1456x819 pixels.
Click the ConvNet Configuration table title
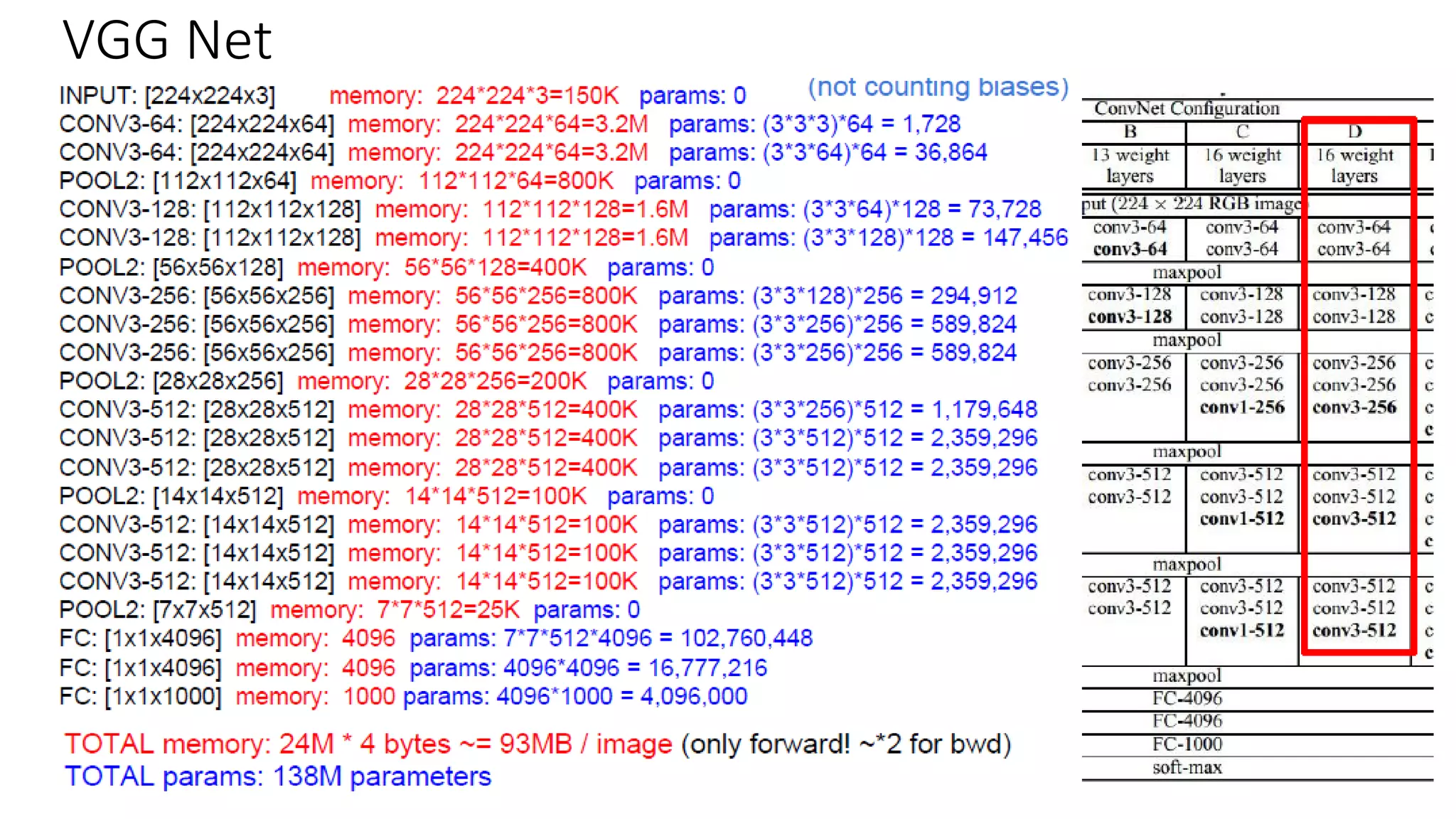click(1186, 108)
